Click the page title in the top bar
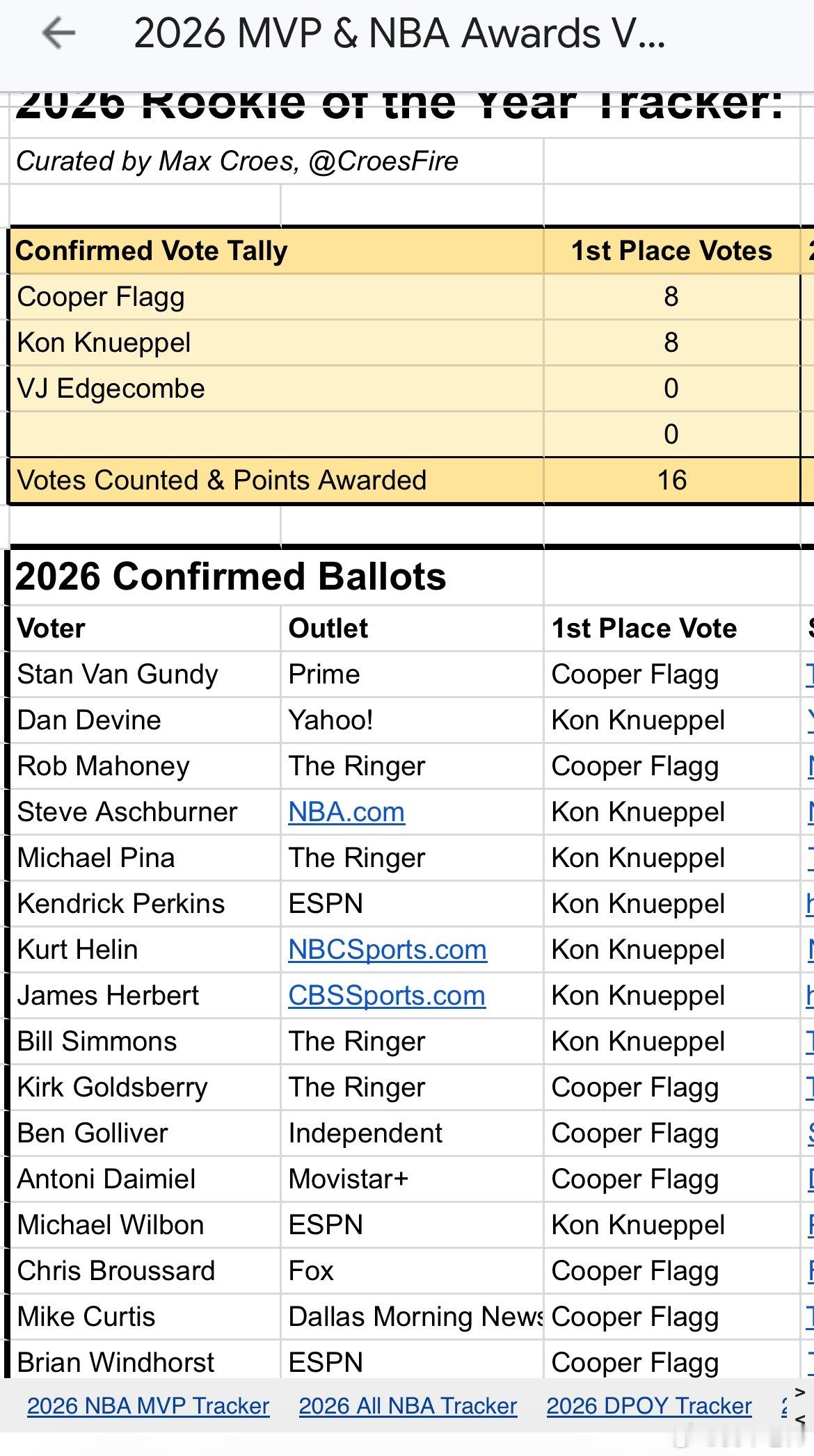Image resolution: width=814 pixels, height=1456 pixels. coord(399,33)
